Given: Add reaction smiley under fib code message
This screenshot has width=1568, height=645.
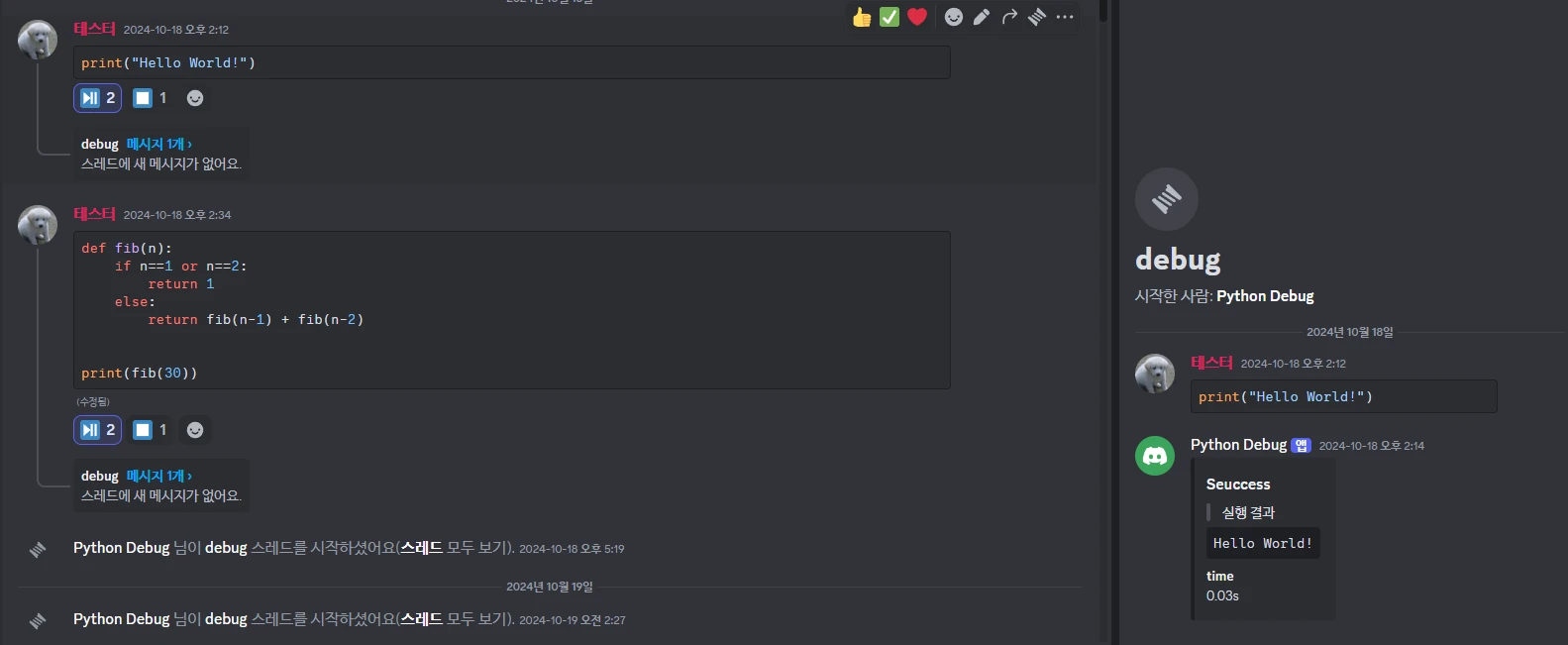Looking at the screenshot, I should click(195, 430).
